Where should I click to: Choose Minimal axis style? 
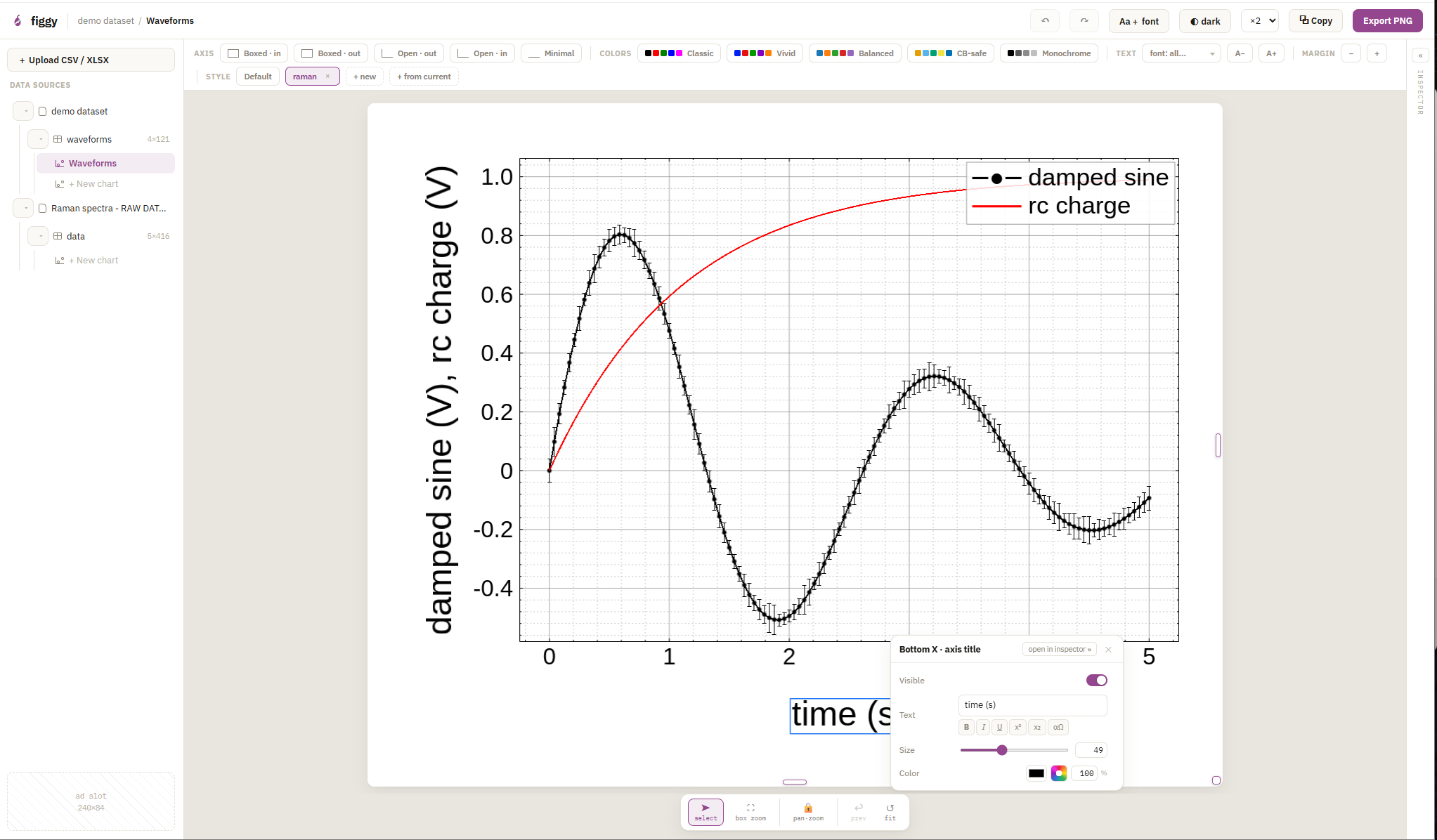pos(551,53)
